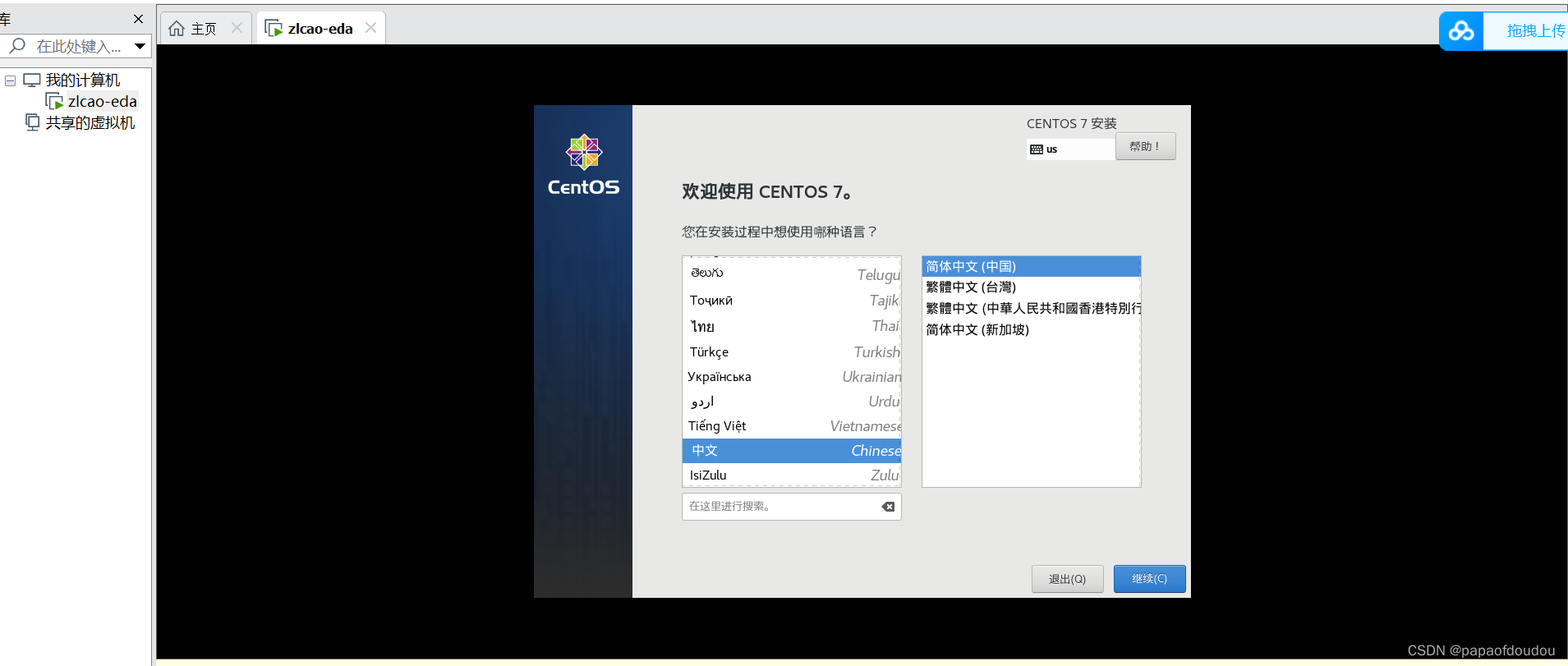This screenshot has width=1568, height=666.
Task: Collapse the 我的计算机 tree node
Action: point(11,80)
